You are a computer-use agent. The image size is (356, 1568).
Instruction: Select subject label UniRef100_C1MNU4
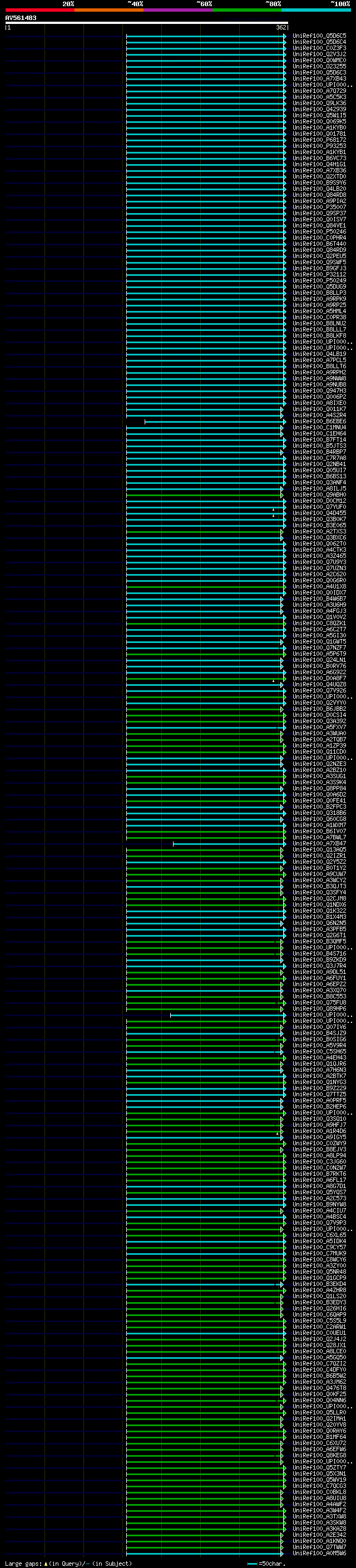319,427
